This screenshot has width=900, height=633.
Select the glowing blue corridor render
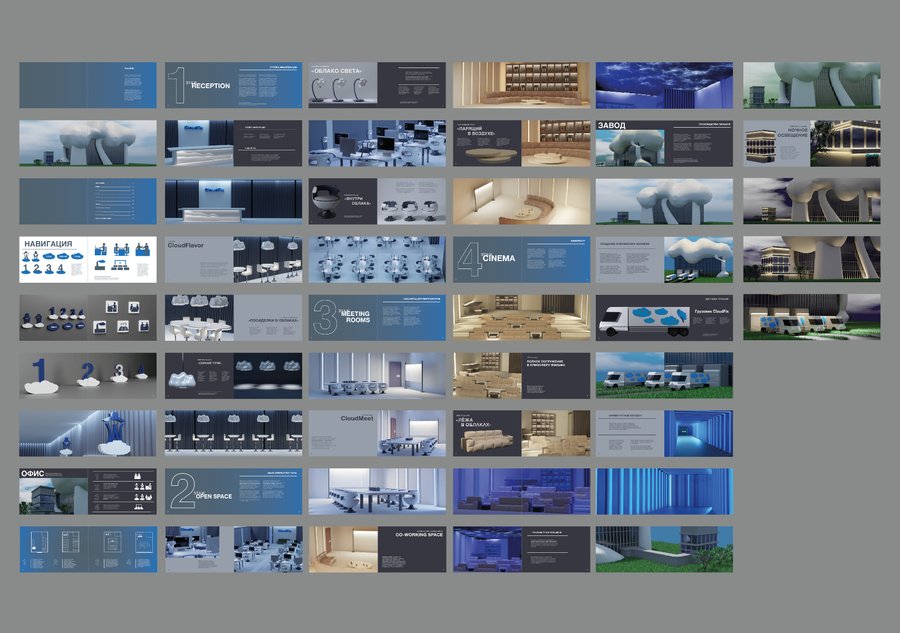pyautogui.click(x=664, y=491)
